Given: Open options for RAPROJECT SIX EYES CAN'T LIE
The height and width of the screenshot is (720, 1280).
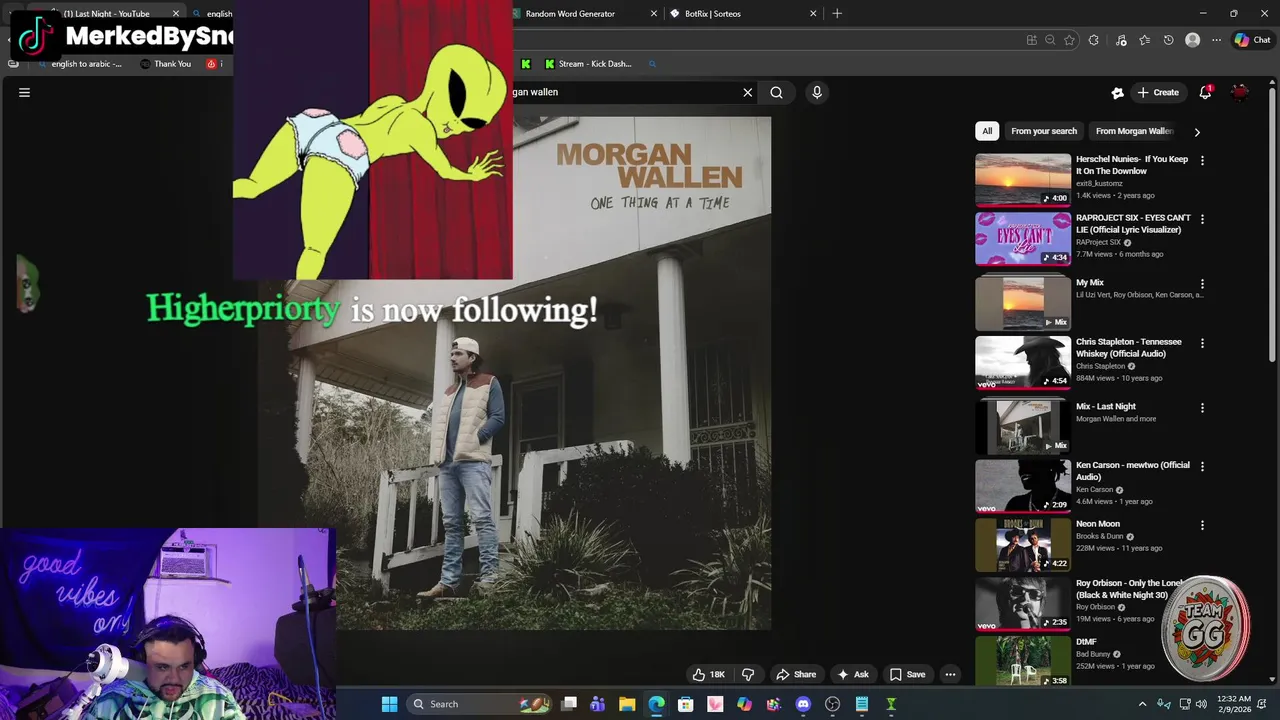Looking at the screenshot, I should [1202, 219].
